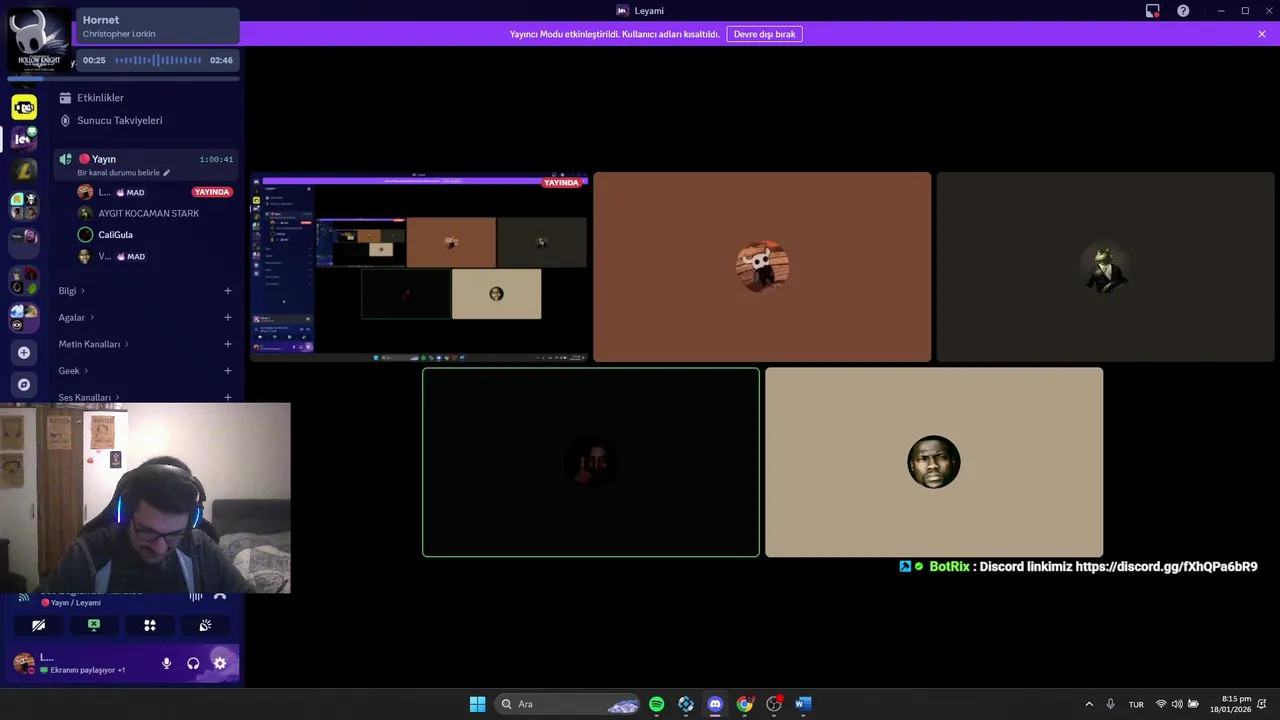Viewport: 1280px width, 720px height.
Task: Stop screen share via green monitor button
Action: click(x=94, y=625)
